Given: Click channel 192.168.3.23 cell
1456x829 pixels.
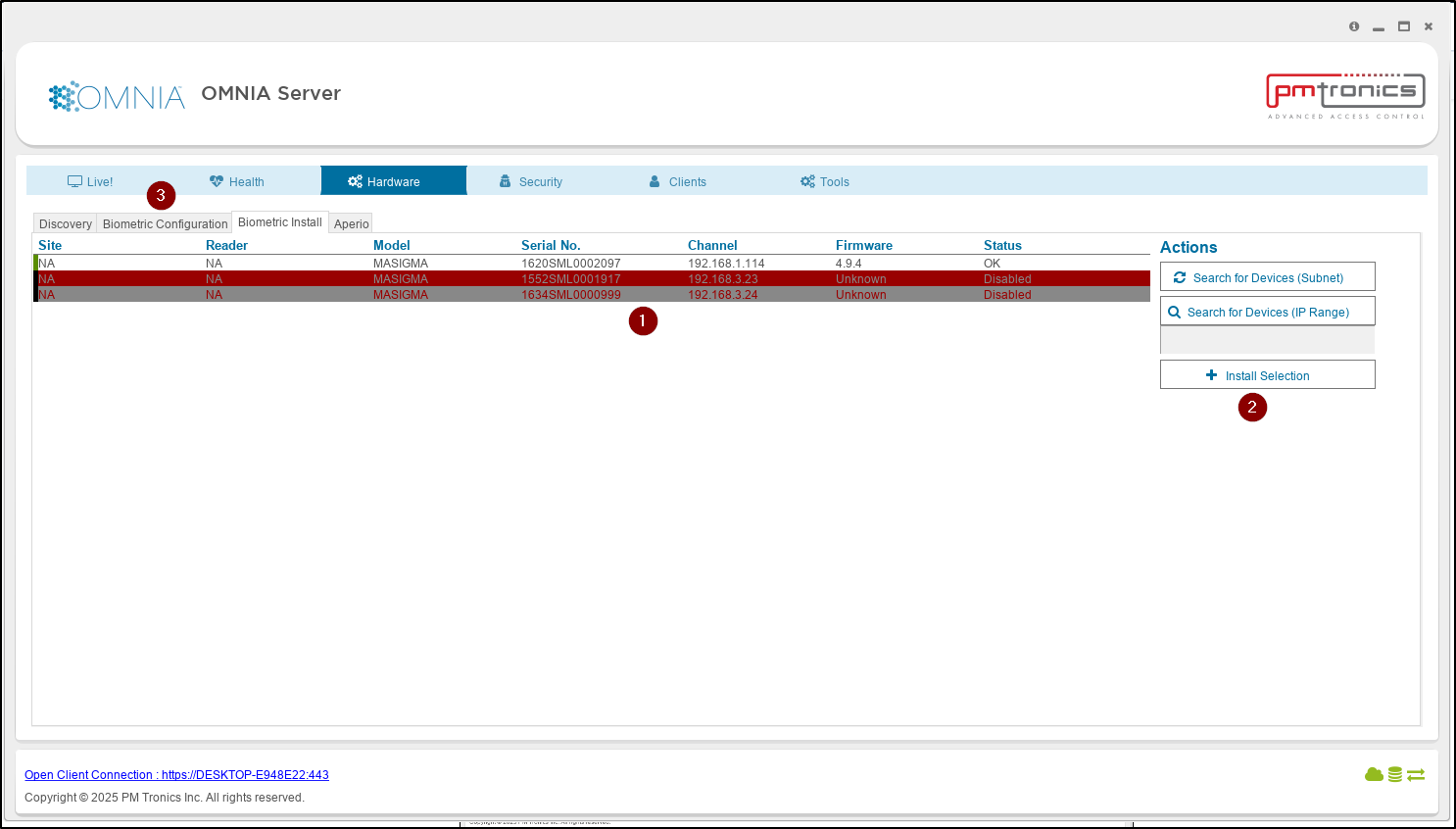Looking at the screenshot, I should (x=723, y=278).
